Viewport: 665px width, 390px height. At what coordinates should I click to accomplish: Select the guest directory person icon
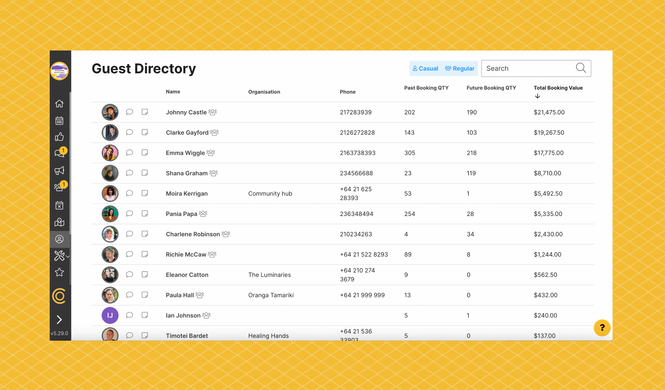coord(59,239)
